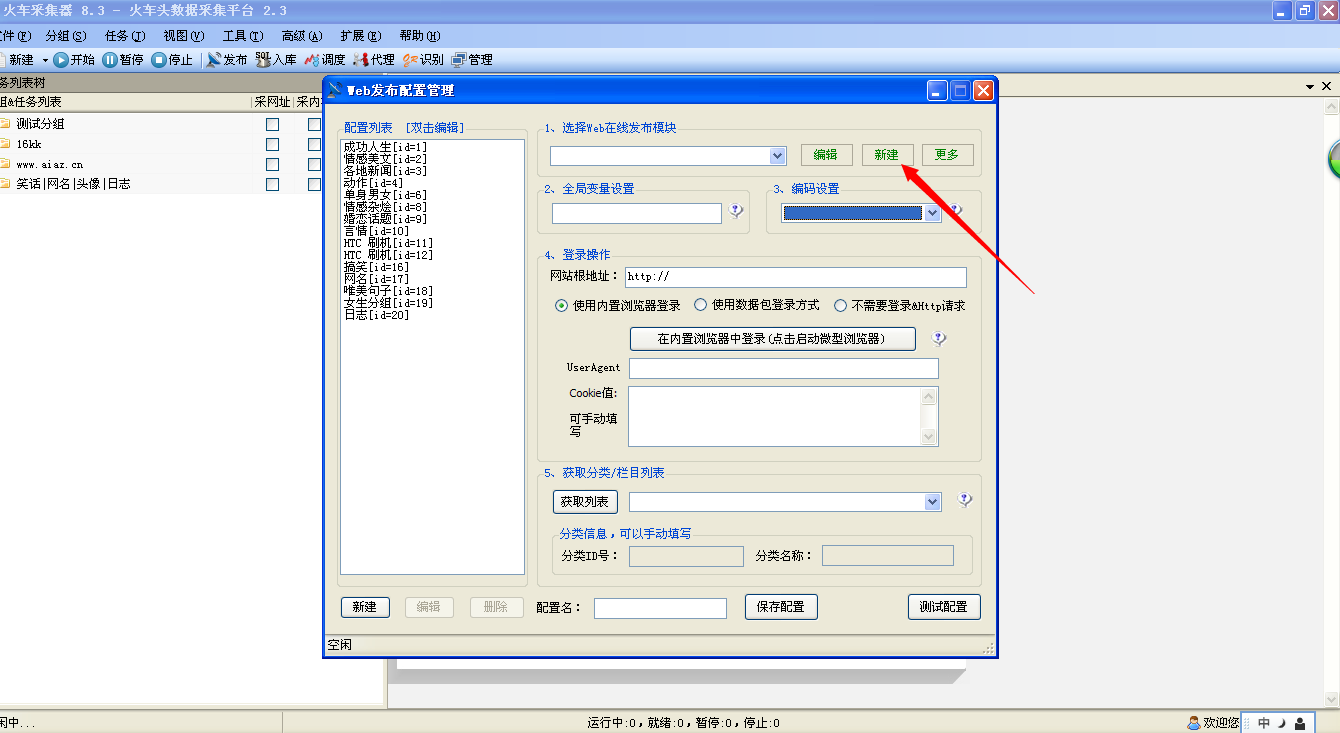Toggle 采网址 checkbox for 测试分组

pyautogui.click(x=272, y=125)
